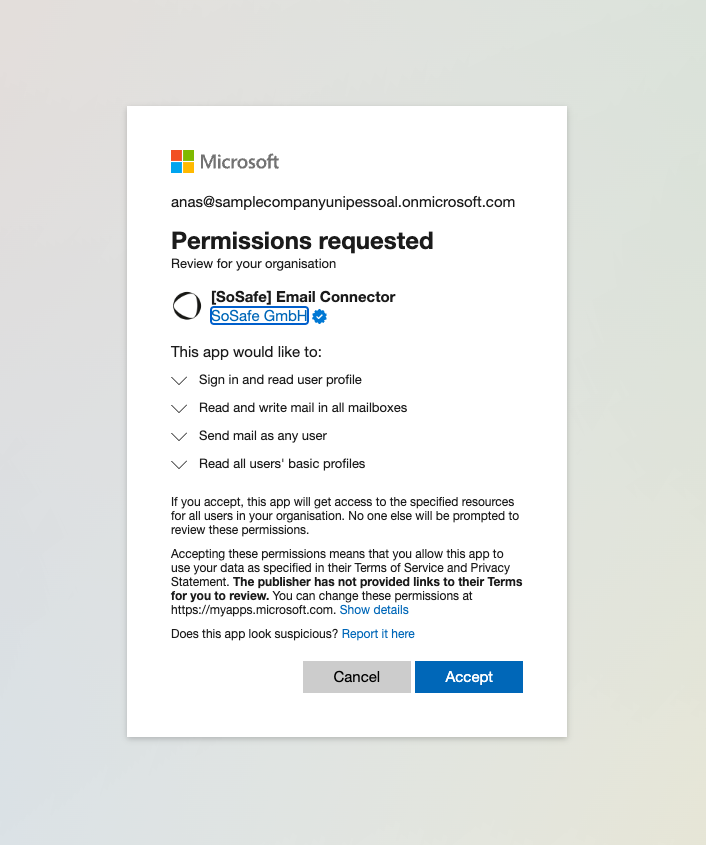The height and width of the screenshot is (845, 706).
Task: Expand 'Read and write mail in all mailboxes'
Action: pos(179,408)
